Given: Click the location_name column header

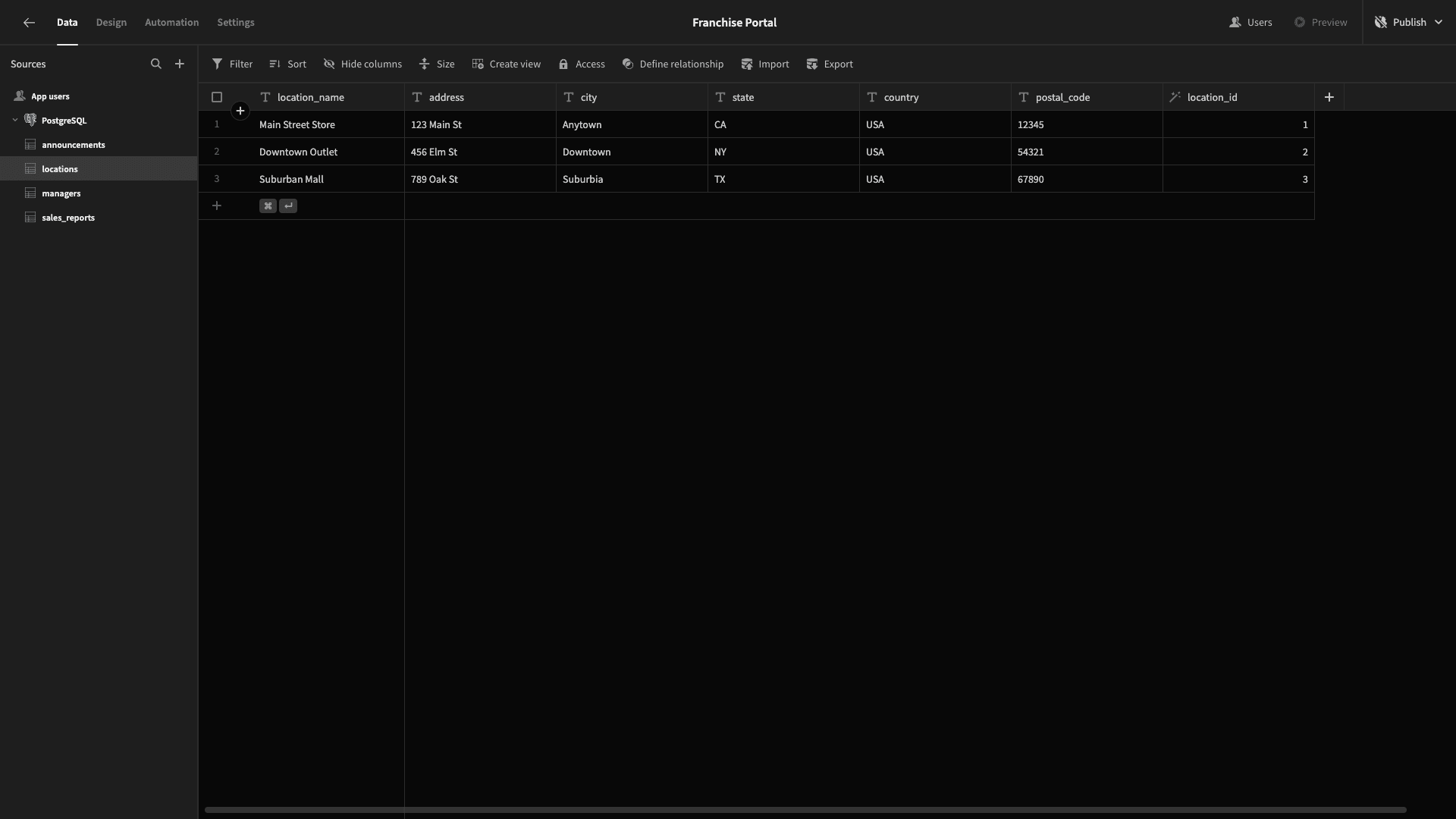Looking at the screenshot, I should click(328, 97).
